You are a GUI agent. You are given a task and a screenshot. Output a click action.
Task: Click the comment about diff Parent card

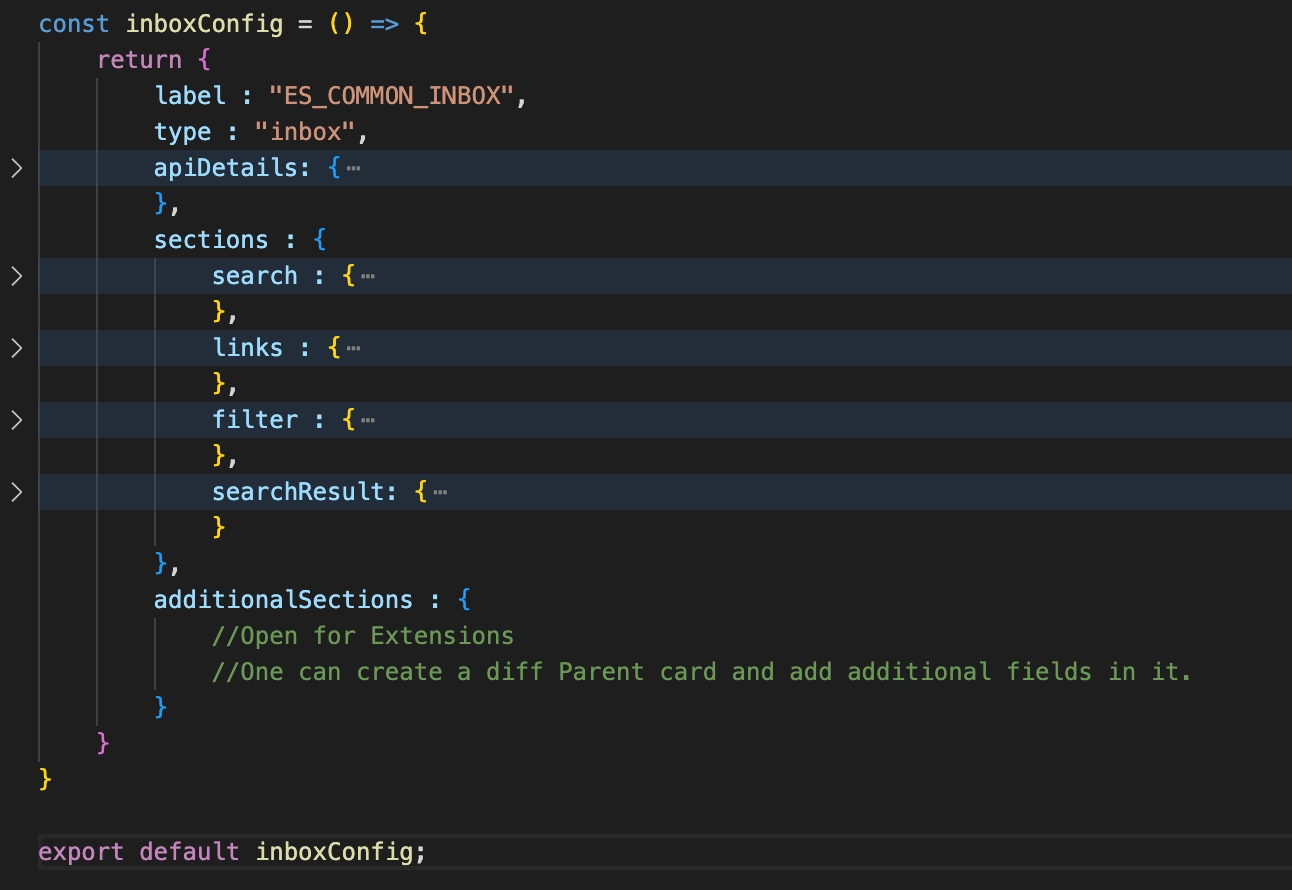702,672
